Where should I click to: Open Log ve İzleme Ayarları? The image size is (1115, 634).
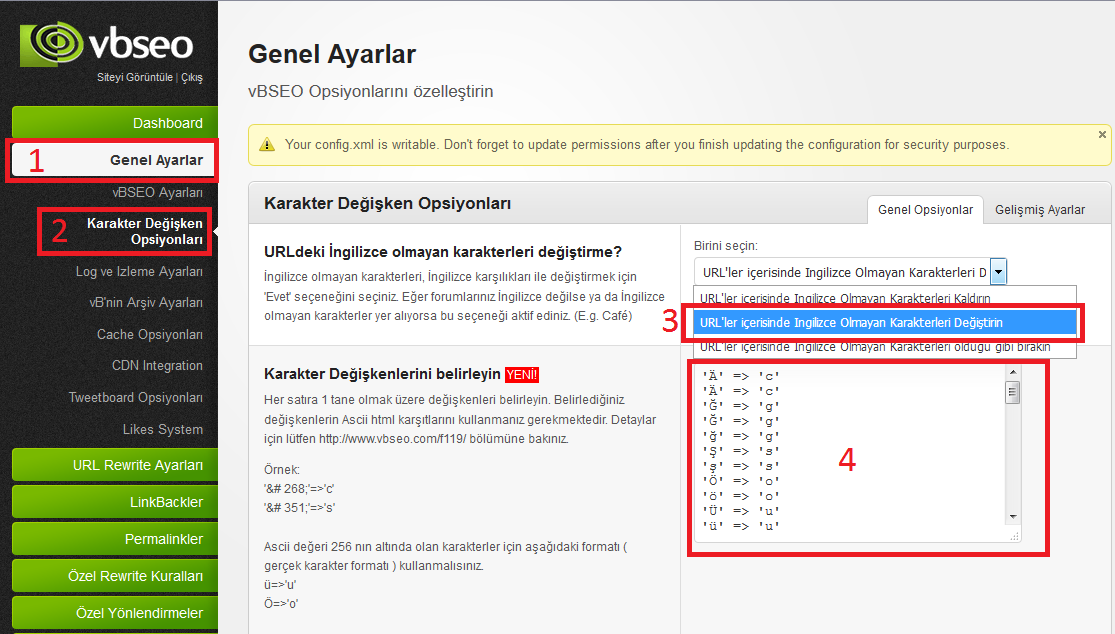coord(139,272)
